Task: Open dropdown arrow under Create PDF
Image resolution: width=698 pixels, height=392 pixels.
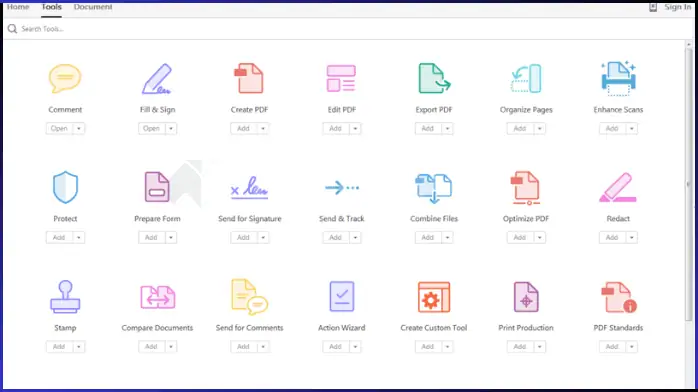Action: 263,129
